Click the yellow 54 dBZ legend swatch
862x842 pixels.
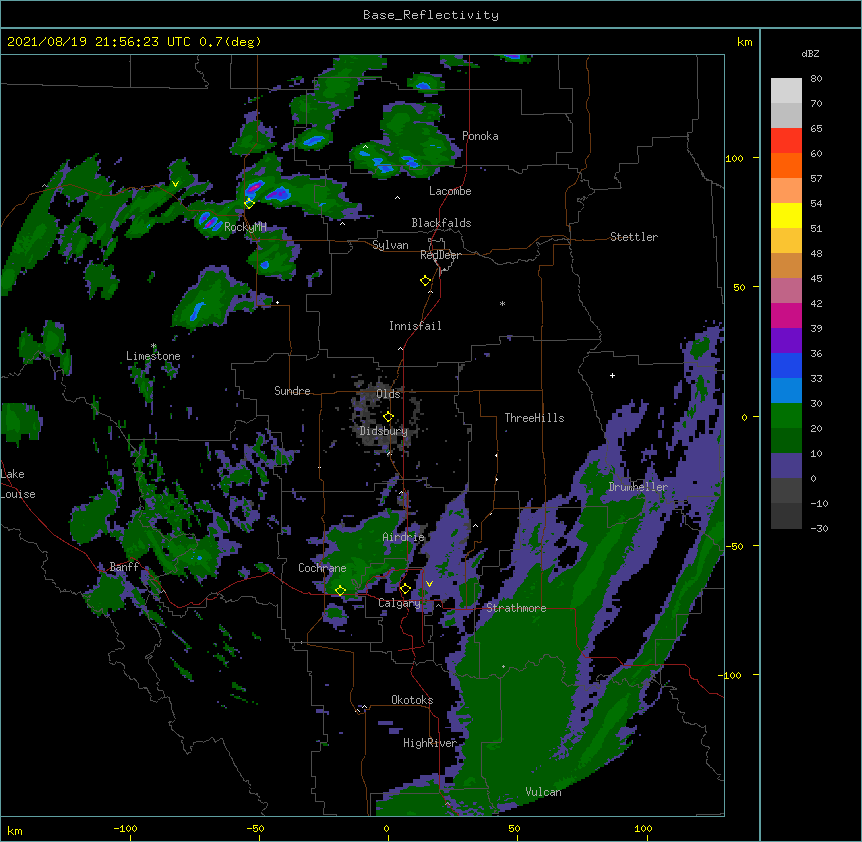[x=786, y=215]
